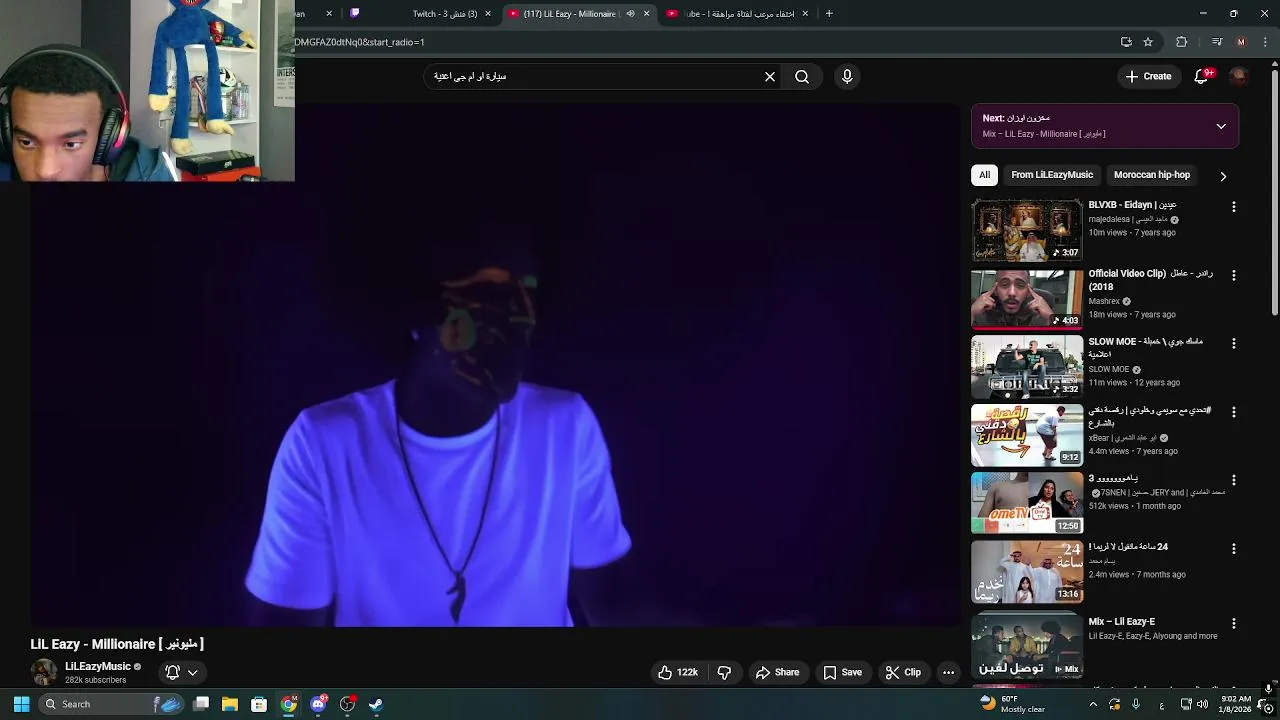Open Microsoft Store from the taskbar
The width and height of the screenshot is (1280, 720).
click(259, 704)
